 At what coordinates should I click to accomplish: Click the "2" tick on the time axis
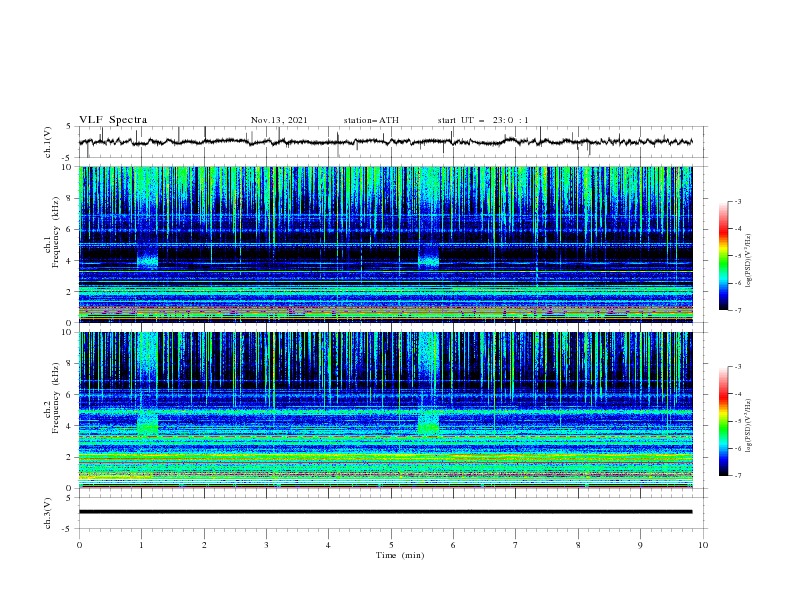(x=204, y=545)
